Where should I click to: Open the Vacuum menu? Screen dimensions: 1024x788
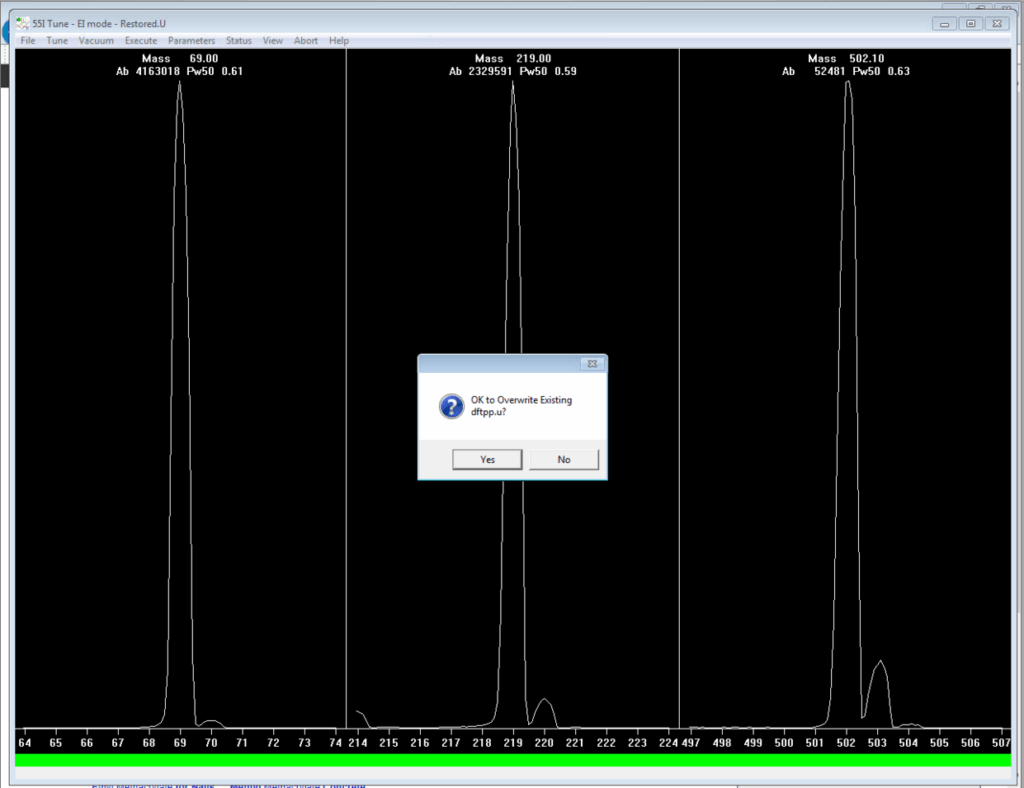pos(95,40)
